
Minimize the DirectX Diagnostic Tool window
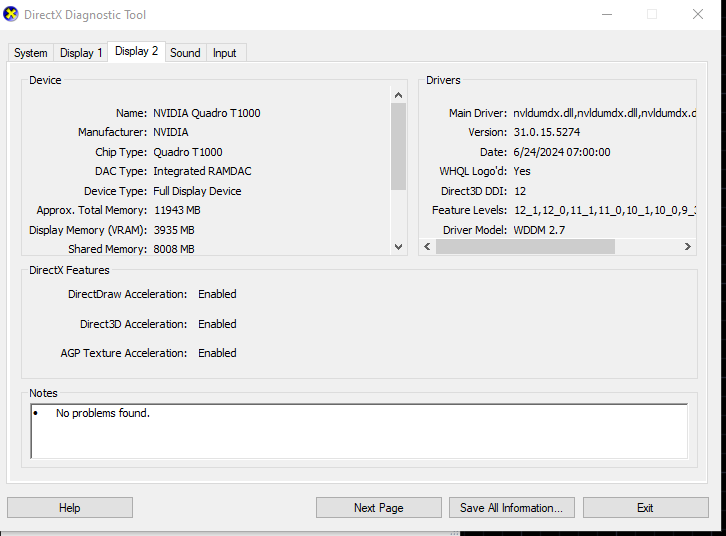point(606,14)
